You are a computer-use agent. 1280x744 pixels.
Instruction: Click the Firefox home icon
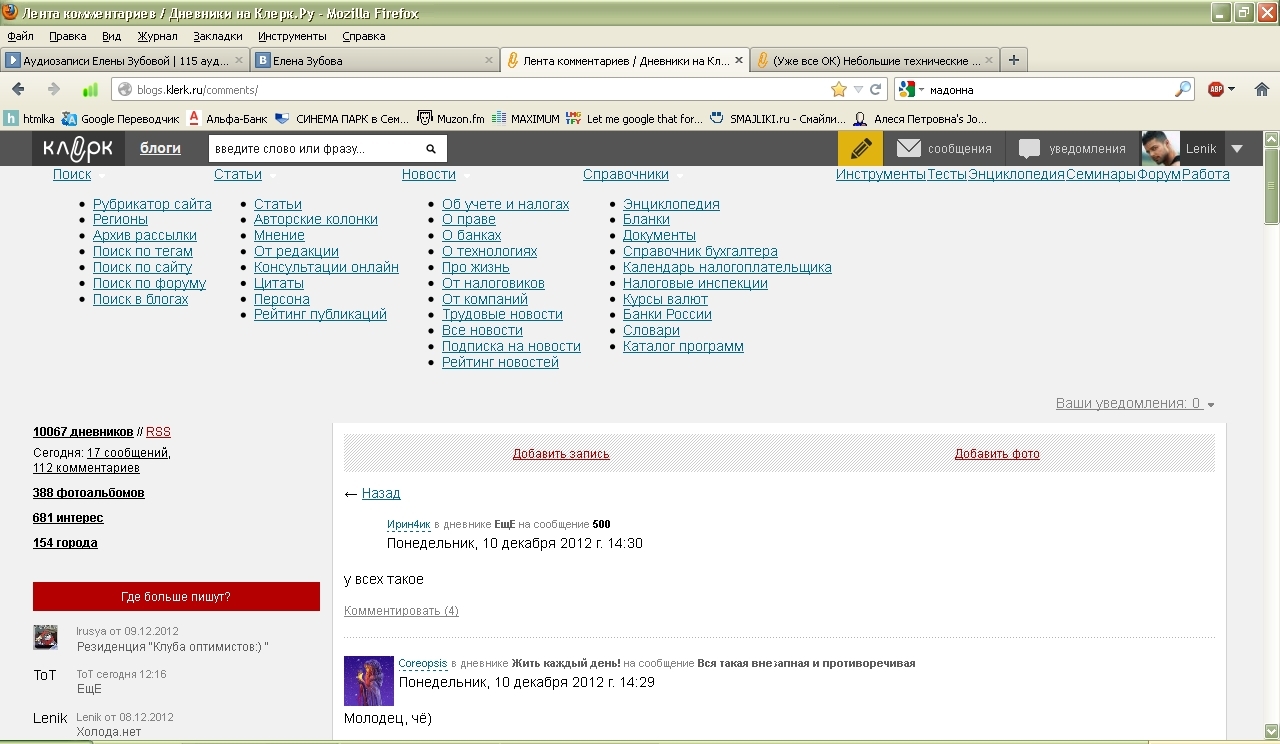1262,89
